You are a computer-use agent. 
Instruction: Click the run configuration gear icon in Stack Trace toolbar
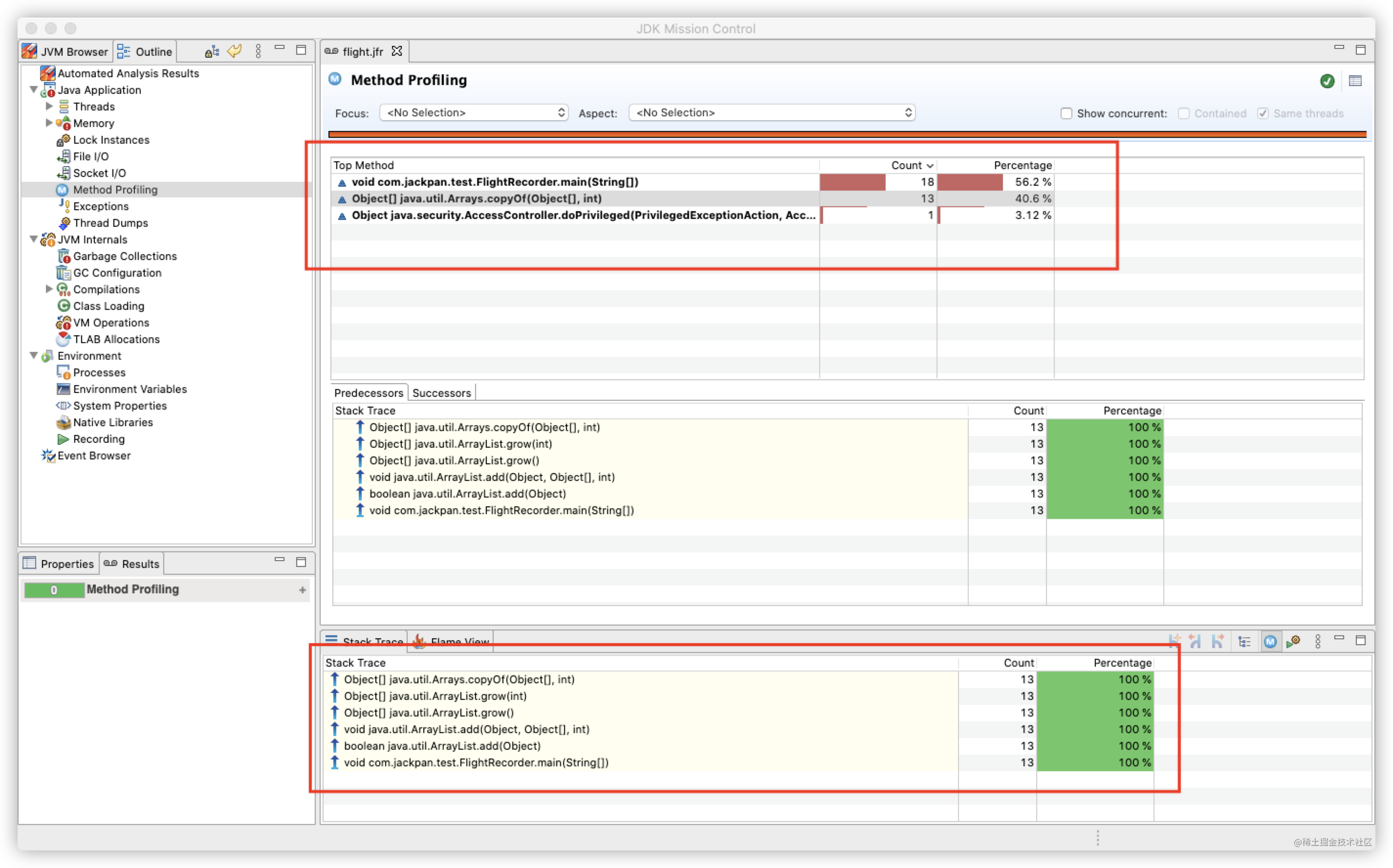coord(1294,641)
